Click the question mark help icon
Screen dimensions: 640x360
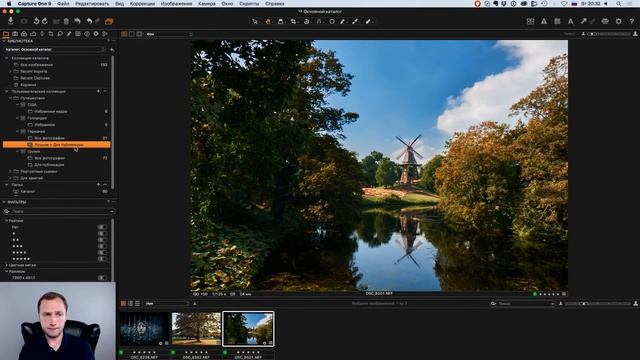[631, 21]
